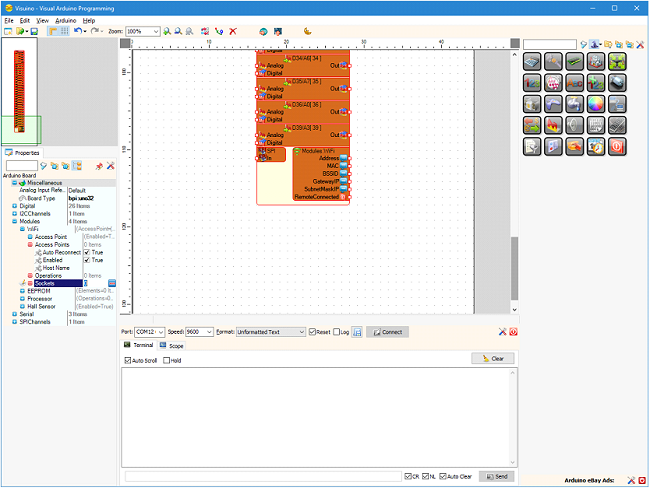Enable the Hold checkbox
The width and height of the screenshot is (650, 491).
pyautogui.click(x=166, y=361)
